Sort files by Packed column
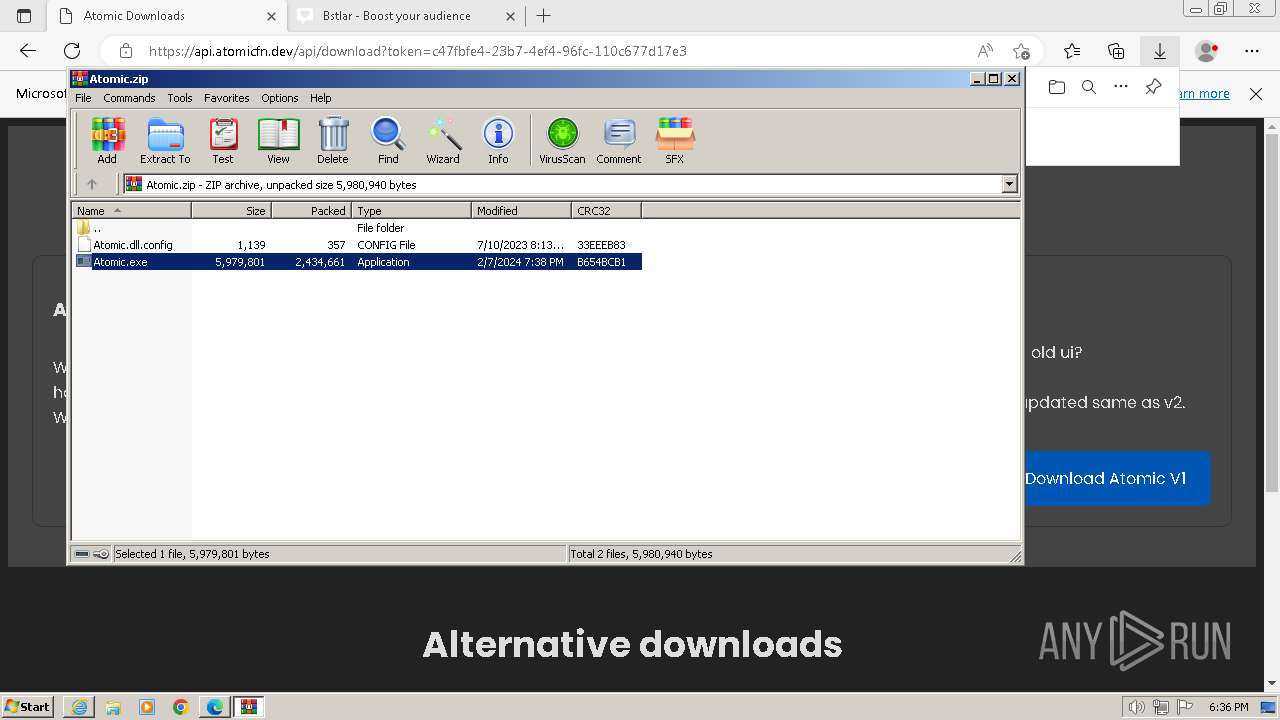This screenshot has height=720, width=1280. point(311,210)
